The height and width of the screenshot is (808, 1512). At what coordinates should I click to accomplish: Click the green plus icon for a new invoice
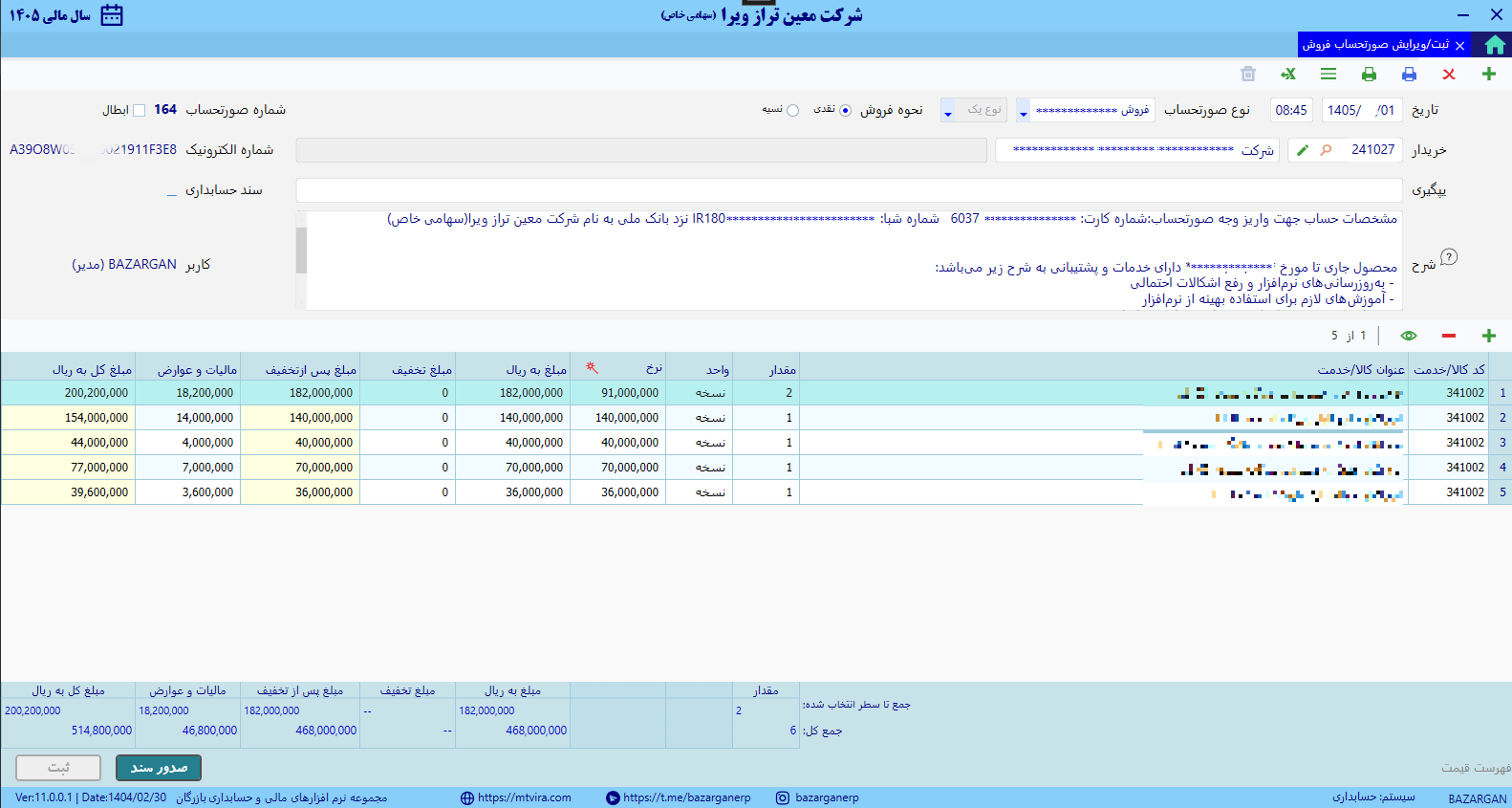(x=1488, y=75)
